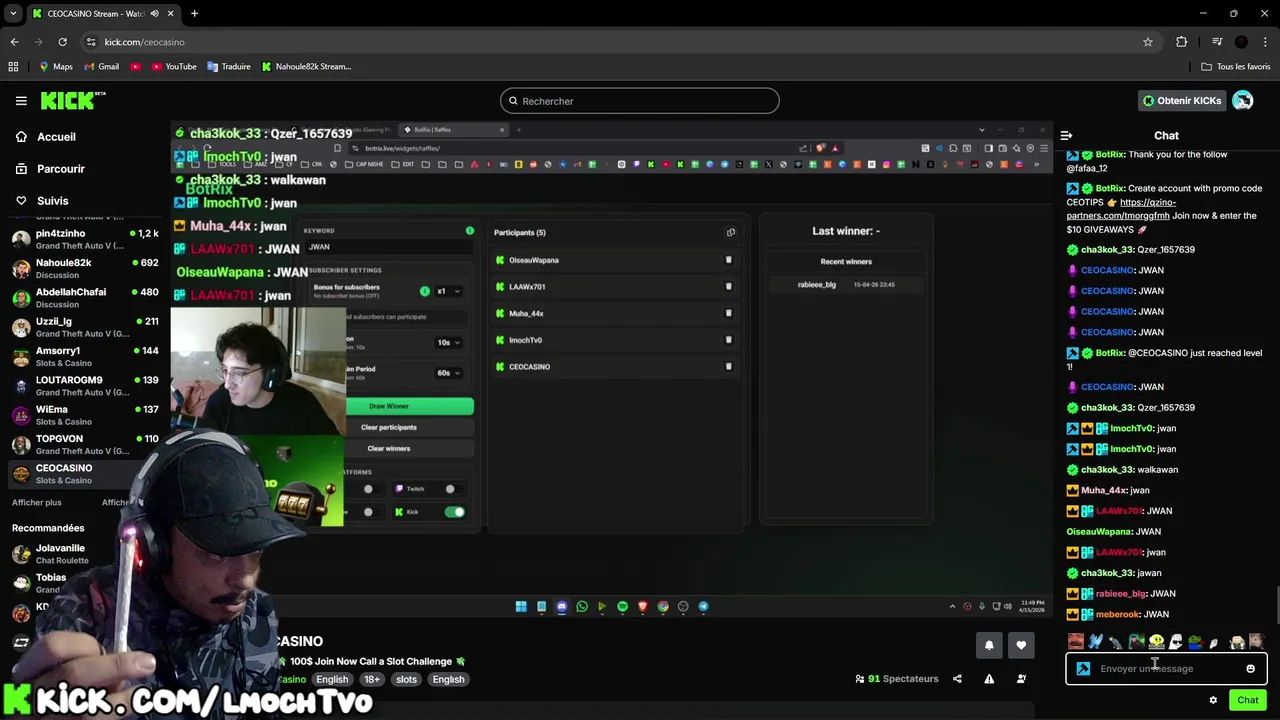Viewport: 1280px width, 720px height.
Task: Open WiEma channel in sidebar
Action: tap(85, 415)
